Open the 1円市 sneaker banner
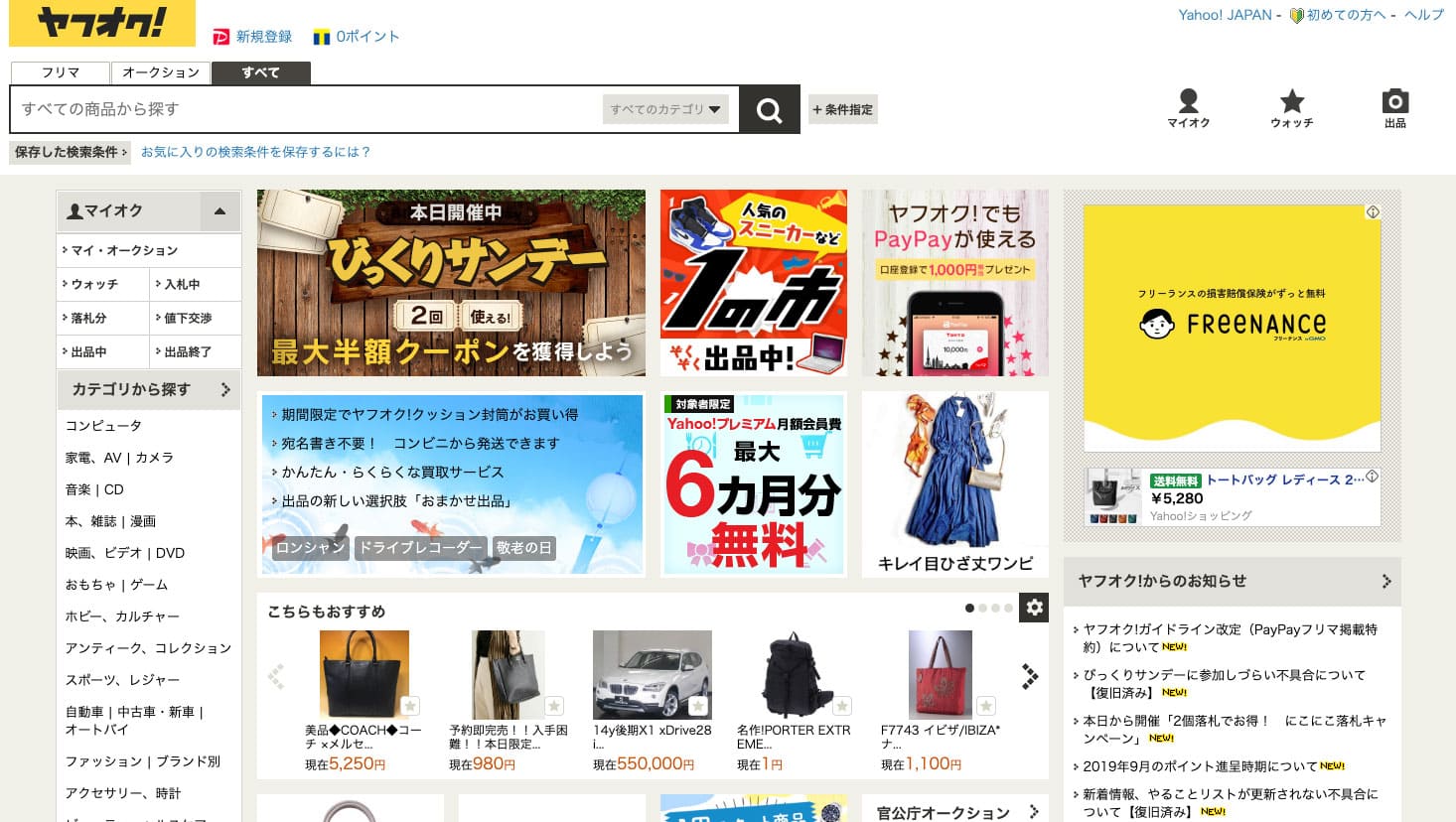 754,283
